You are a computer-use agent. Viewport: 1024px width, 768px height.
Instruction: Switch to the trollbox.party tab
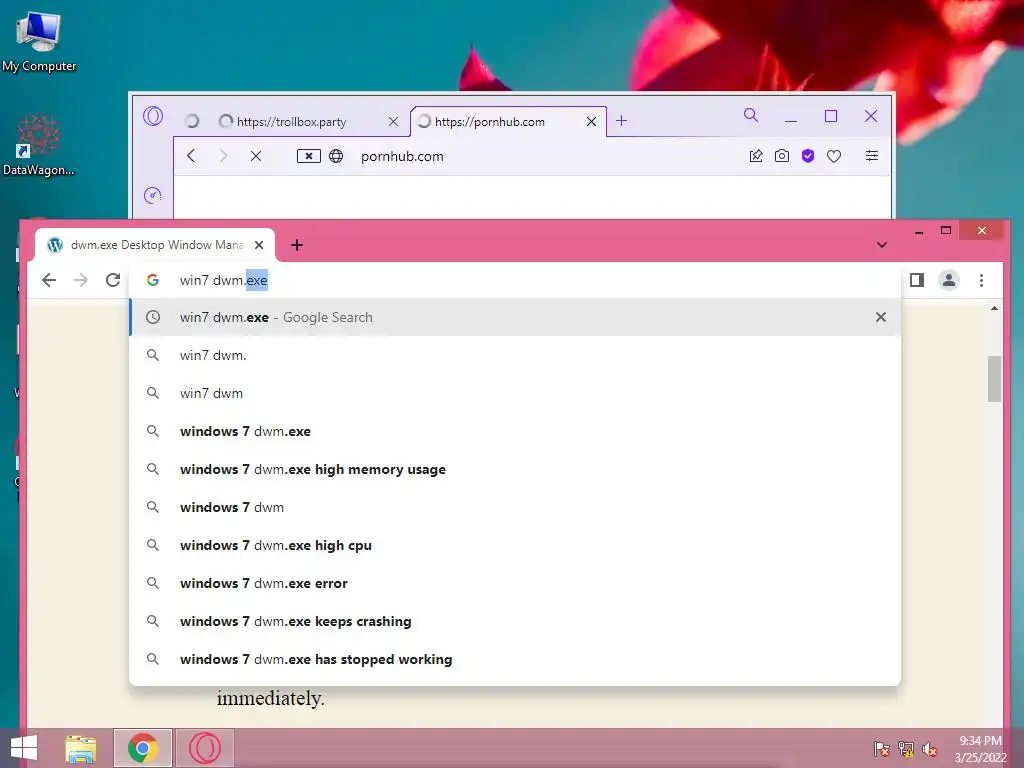tap(309, 121)
